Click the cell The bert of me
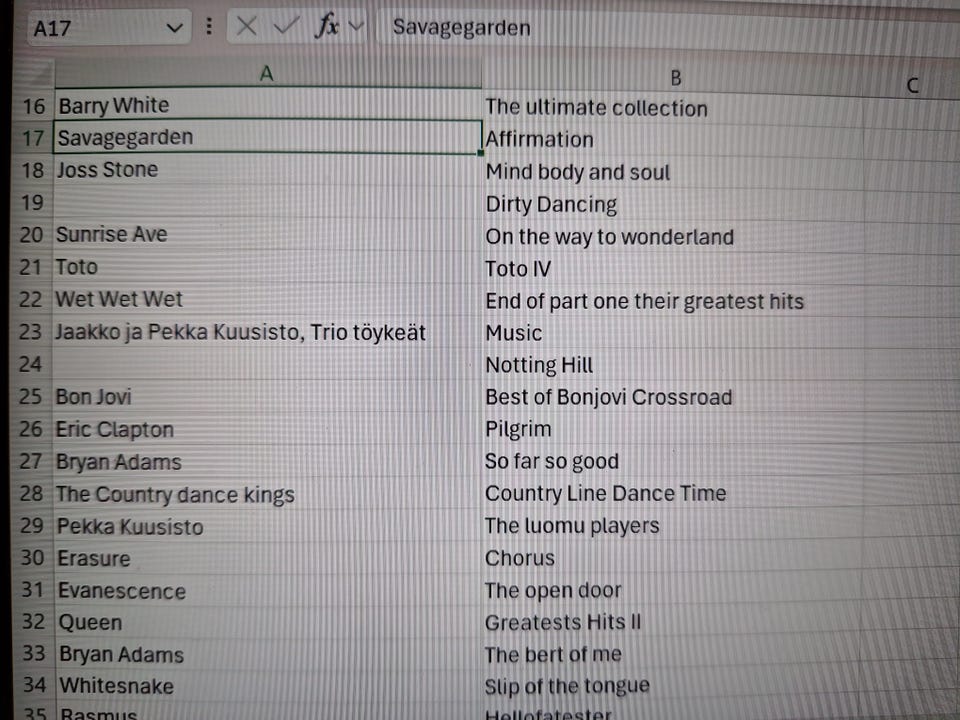Viewport: 960px width, 720px height. point(673,654)
